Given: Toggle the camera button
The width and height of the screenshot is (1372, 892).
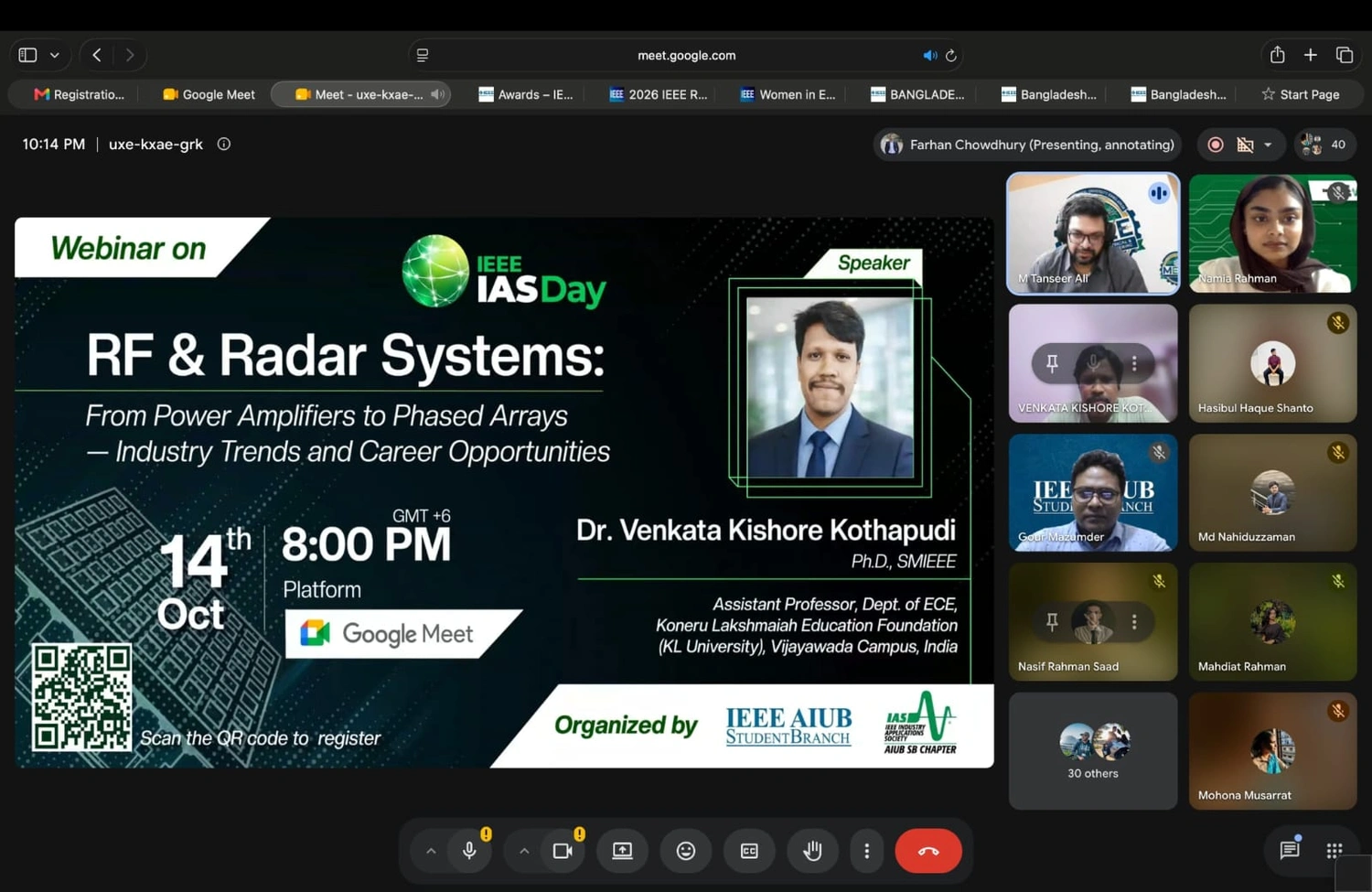Looking at the screenshot, I should pos(563,851).
